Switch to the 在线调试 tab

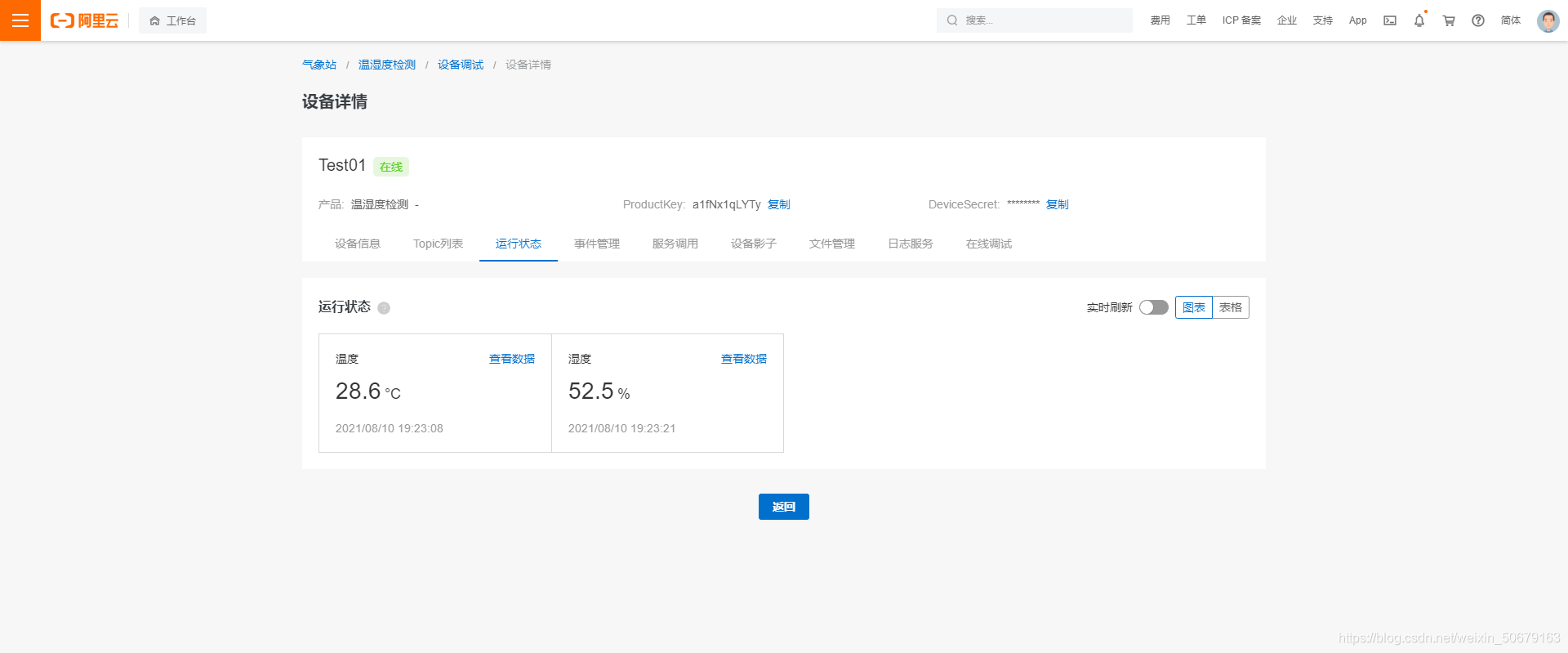(989, 244)
